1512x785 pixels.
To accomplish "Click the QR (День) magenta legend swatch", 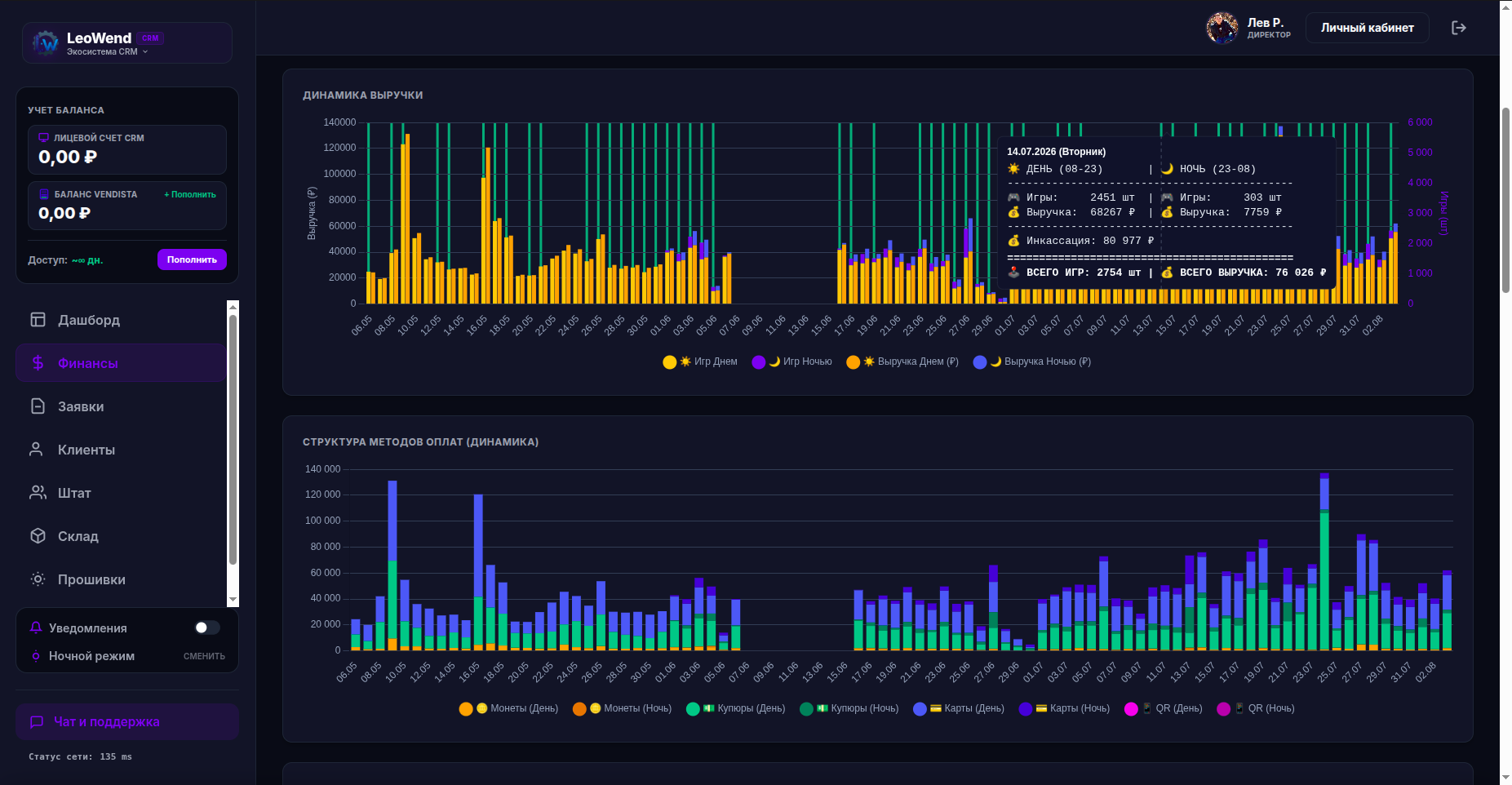I will pos(1131,709).
